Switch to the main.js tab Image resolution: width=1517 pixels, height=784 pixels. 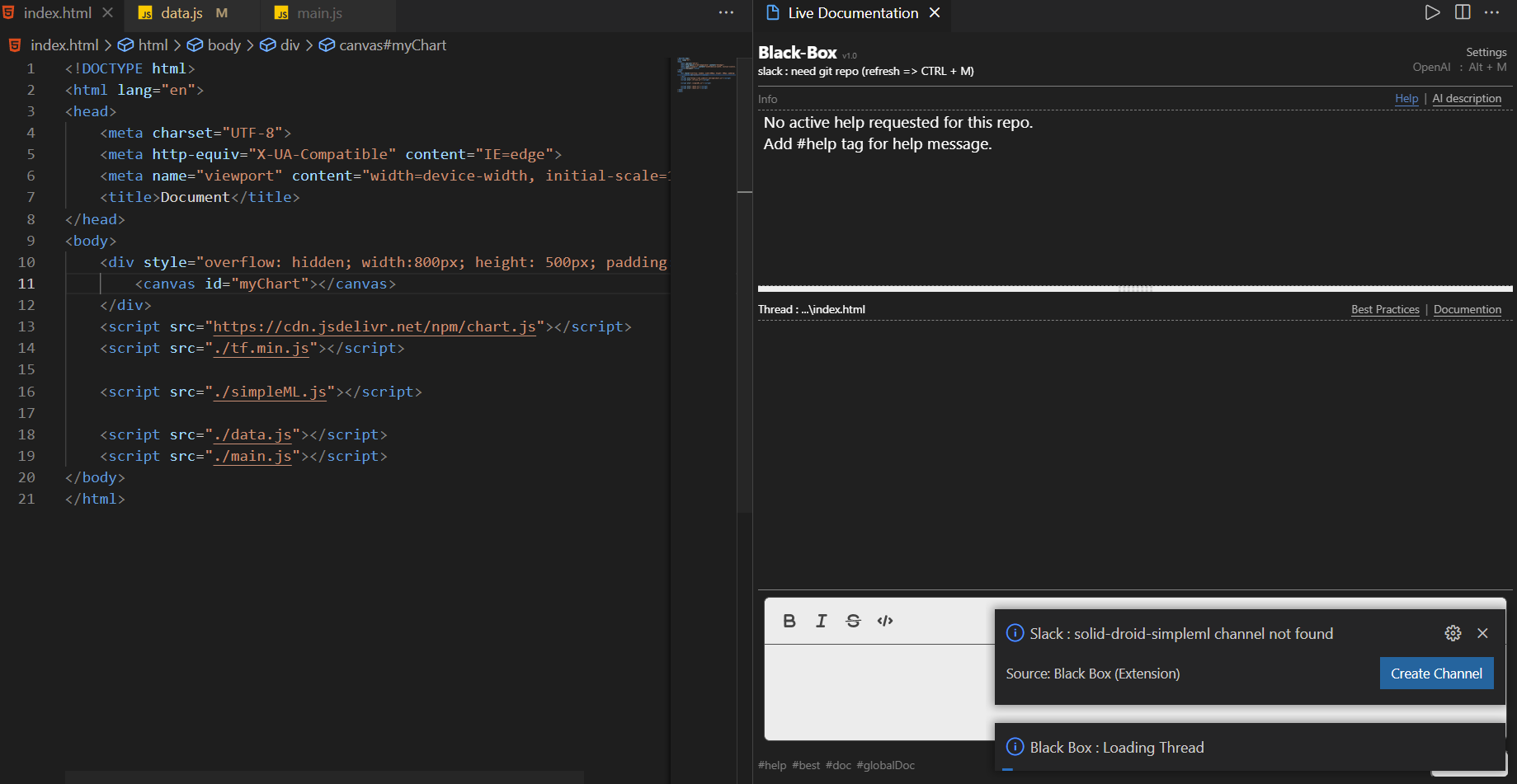[x=319, y=13]
